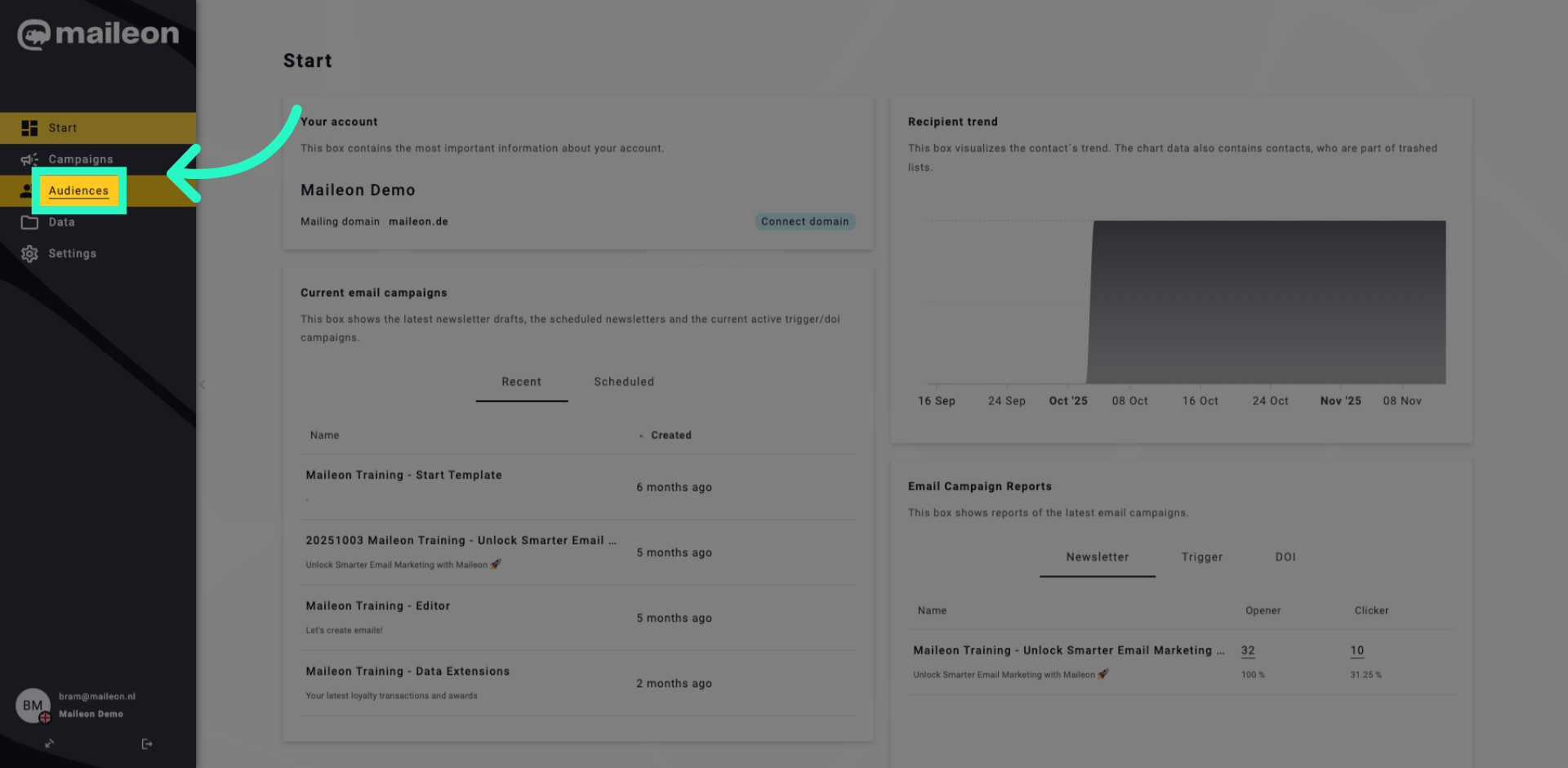This screenshot has width=1568, height=768.
Task: Open Data via the folder icon
Action: point(29,222)
